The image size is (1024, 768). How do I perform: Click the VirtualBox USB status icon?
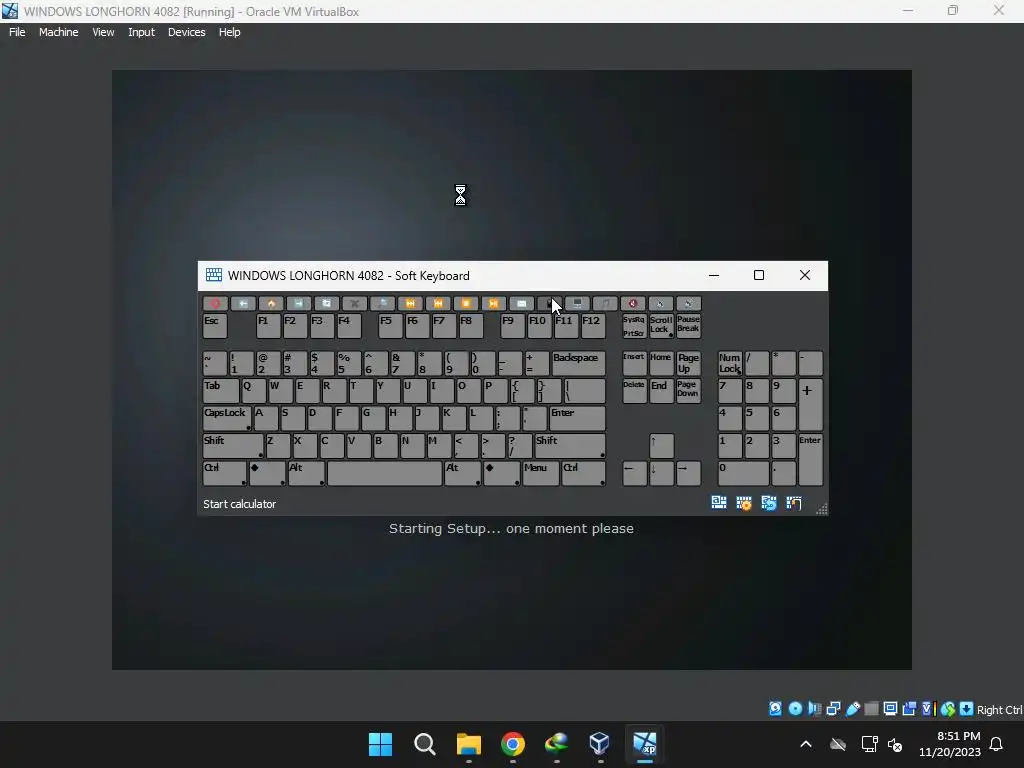click(x=852, y=709)
